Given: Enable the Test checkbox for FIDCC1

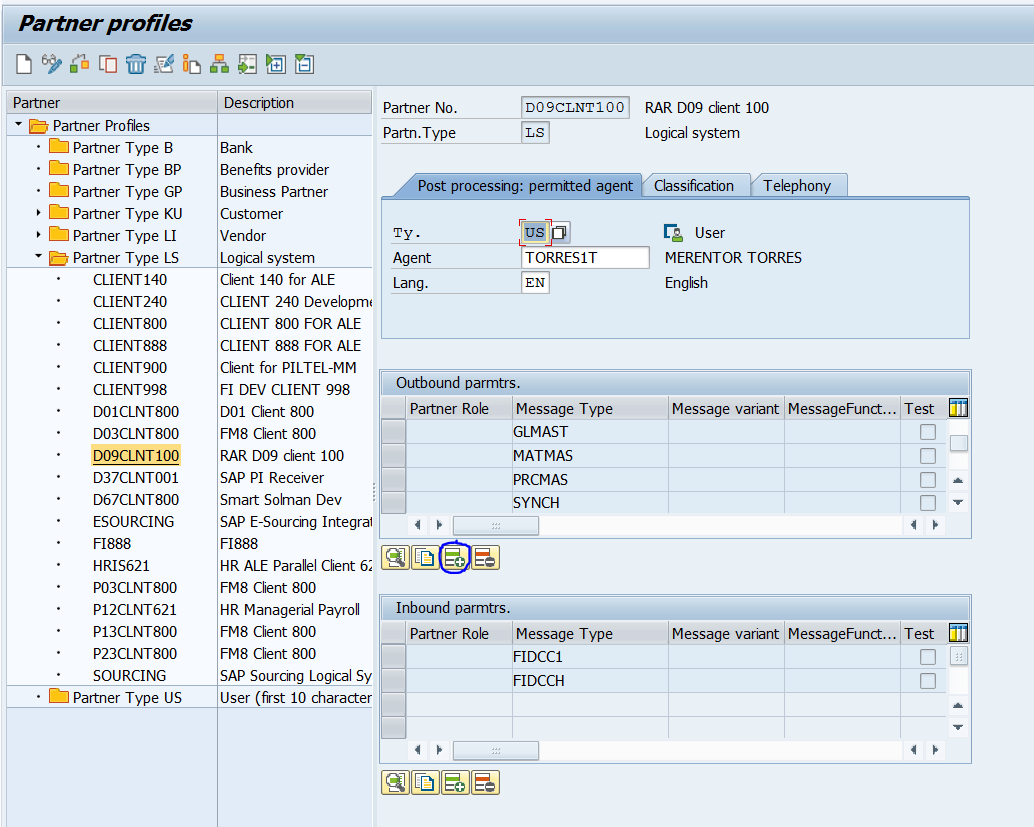Looking at the screenshot, I should point(927,655).
